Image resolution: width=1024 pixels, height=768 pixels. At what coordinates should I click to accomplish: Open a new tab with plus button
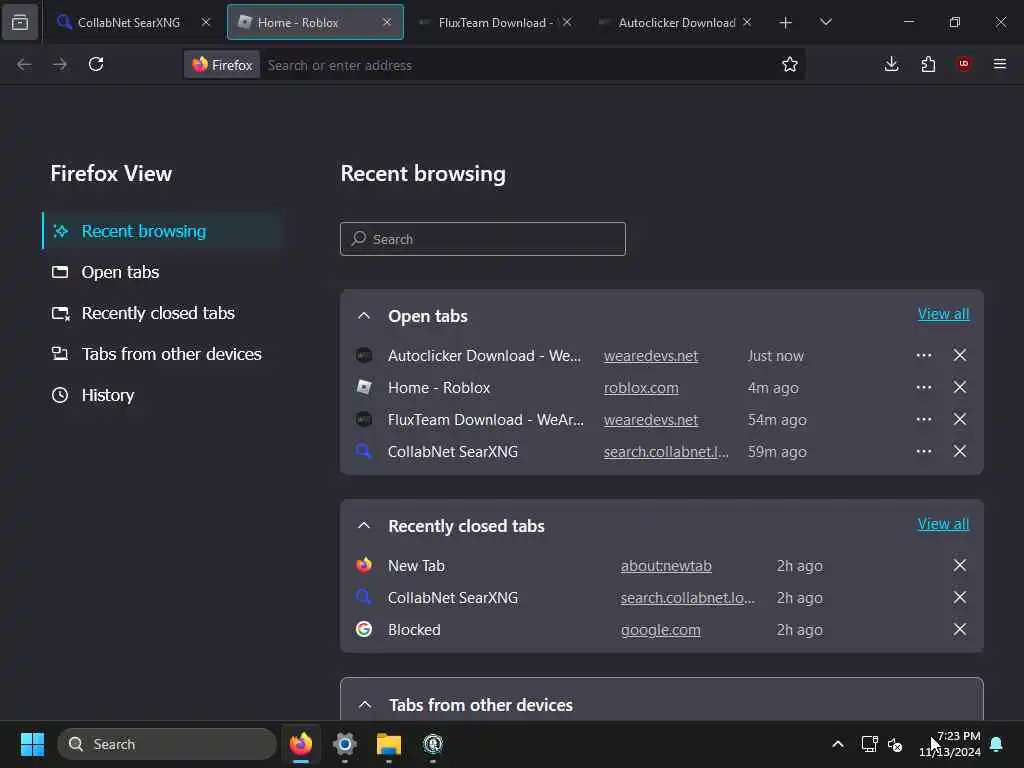786,23
